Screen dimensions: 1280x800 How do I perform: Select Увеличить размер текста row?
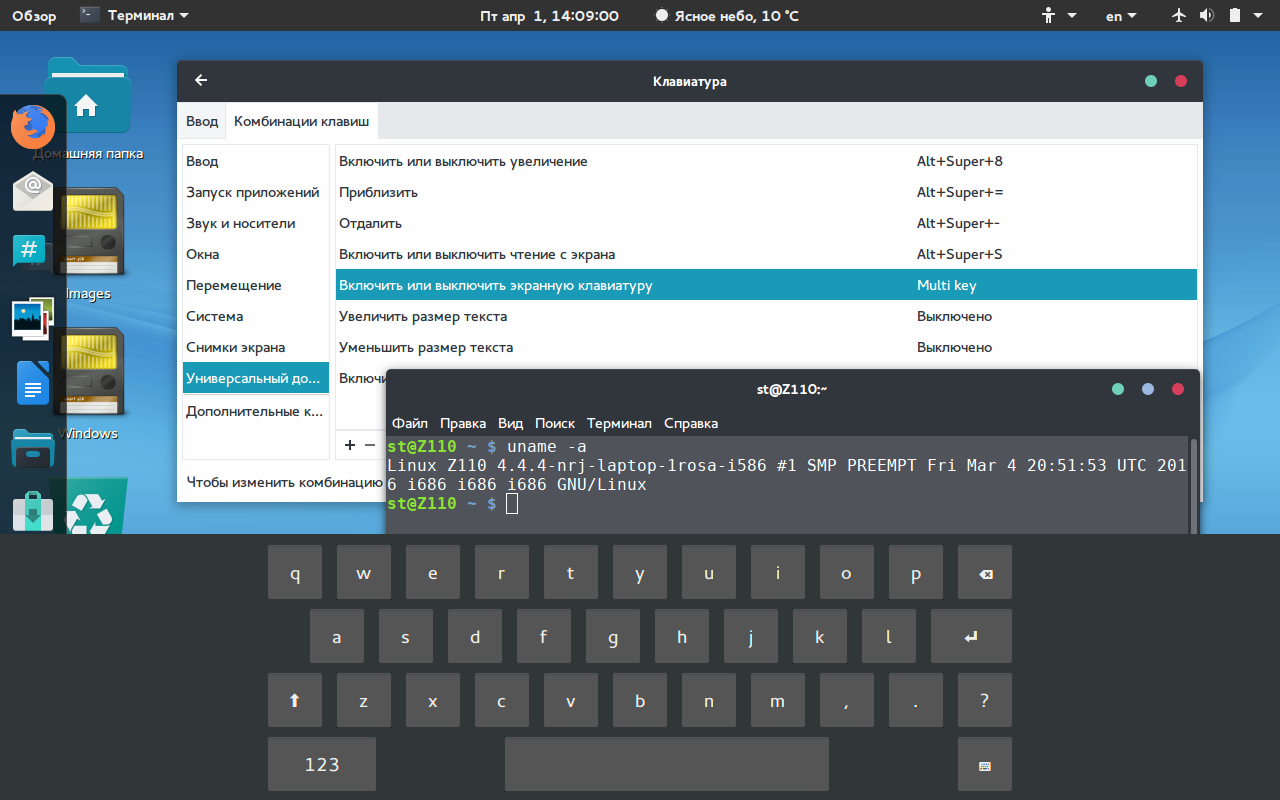pos(766,316)
